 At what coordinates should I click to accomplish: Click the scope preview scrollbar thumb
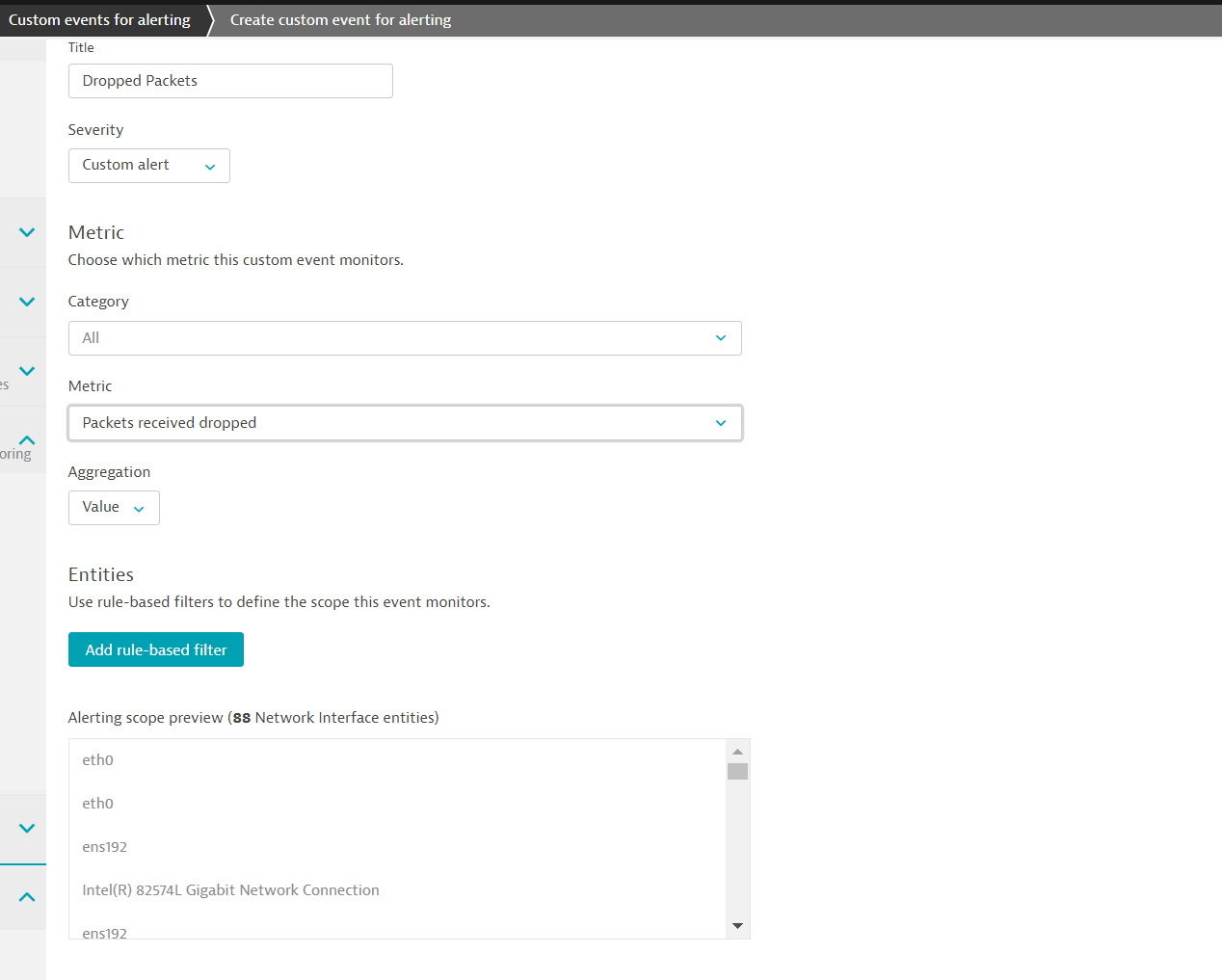(737, 771)
